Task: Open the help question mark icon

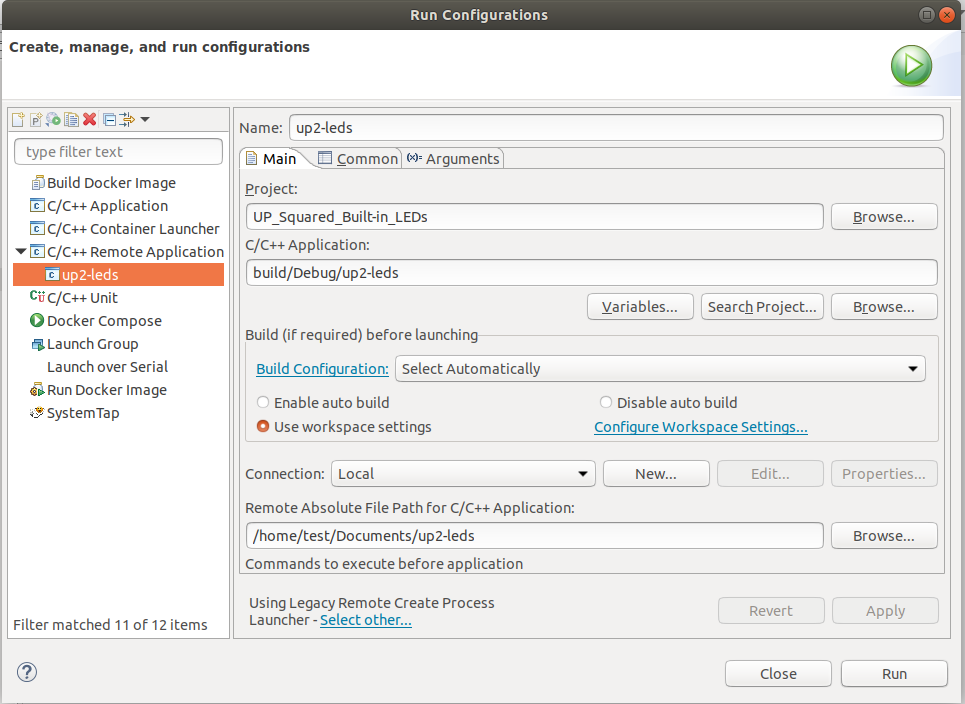Action: tap(27, 672)
